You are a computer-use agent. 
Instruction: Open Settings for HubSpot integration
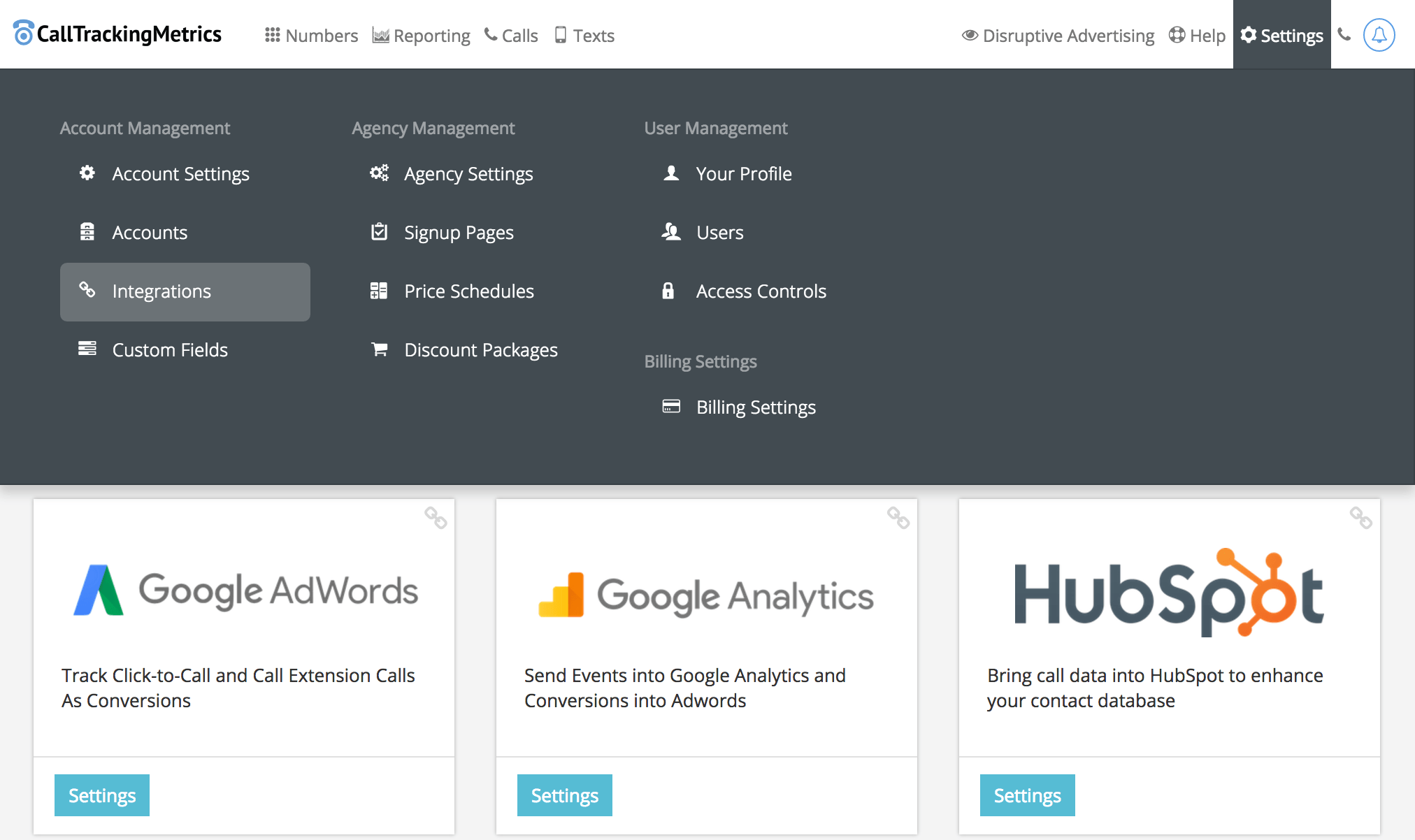tap(1028, 795)
